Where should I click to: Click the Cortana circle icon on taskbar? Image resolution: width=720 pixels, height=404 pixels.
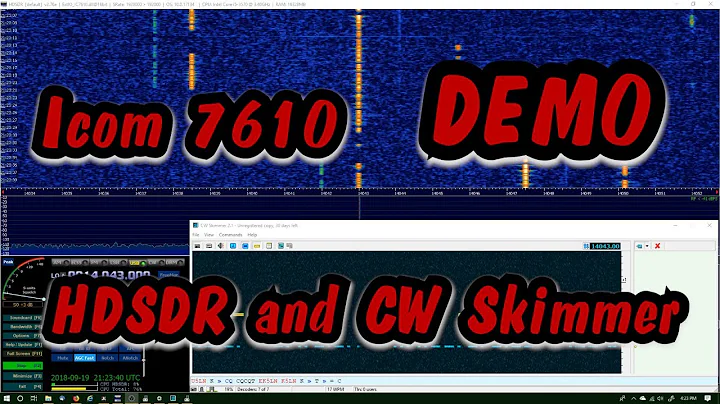20,398
